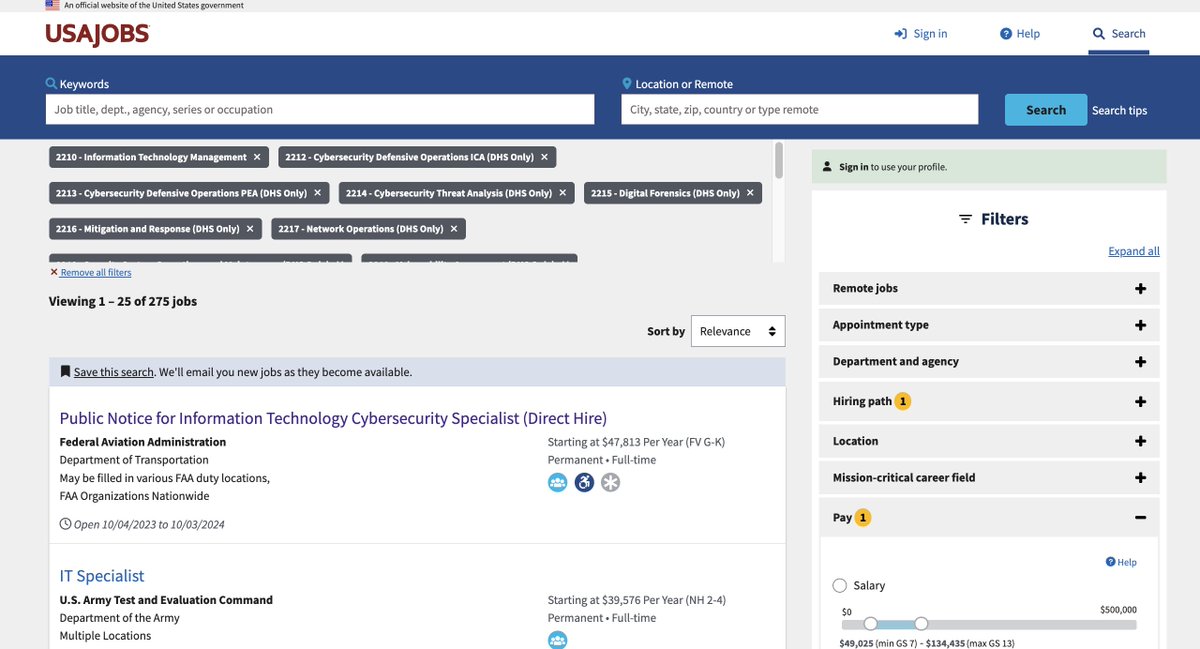Remove the 2213 Cybersecurity Defensive Operations PEA filter

pos(318,193)
